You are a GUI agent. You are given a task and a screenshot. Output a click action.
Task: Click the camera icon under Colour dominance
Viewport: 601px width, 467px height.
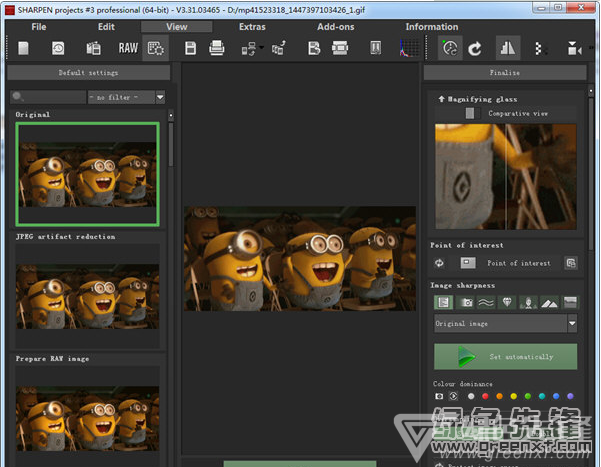pyautogui.click(x=439, y=396)
